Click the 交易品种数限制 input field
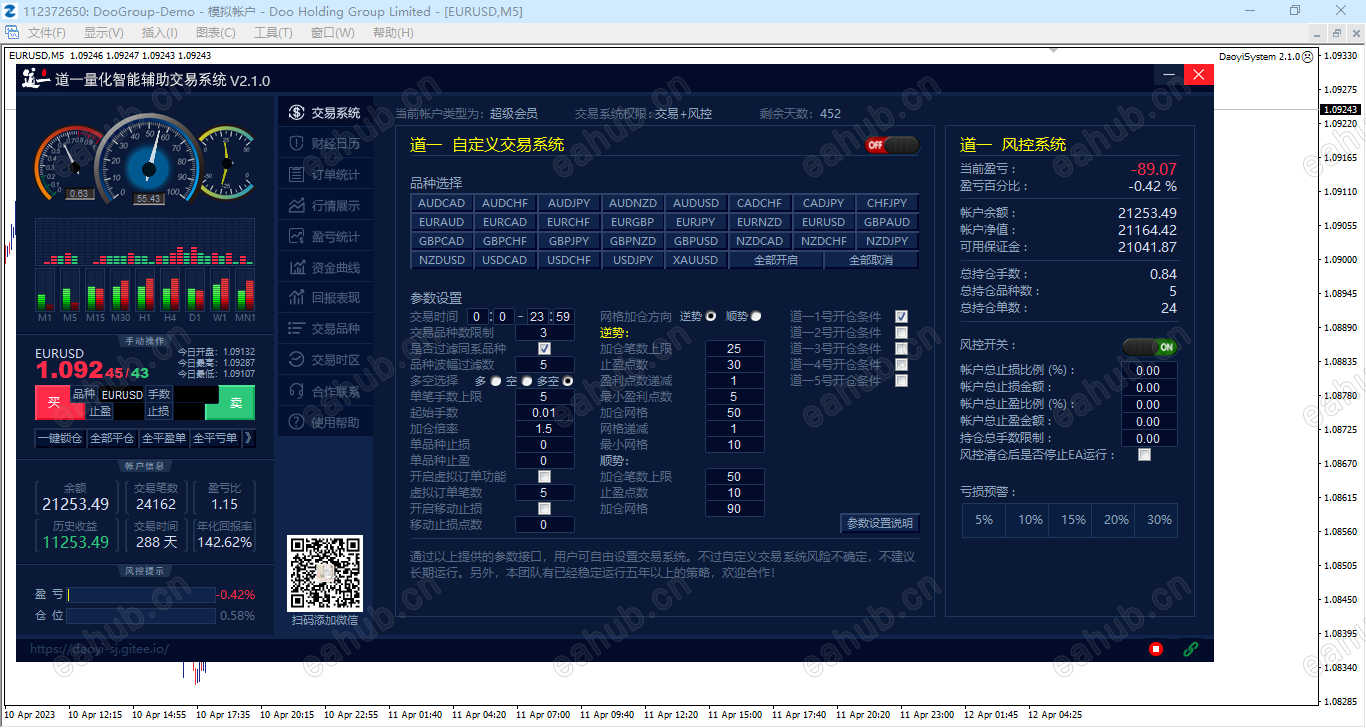The height and width of the screenshot is (728, 1366). click(x=544, y=333)
